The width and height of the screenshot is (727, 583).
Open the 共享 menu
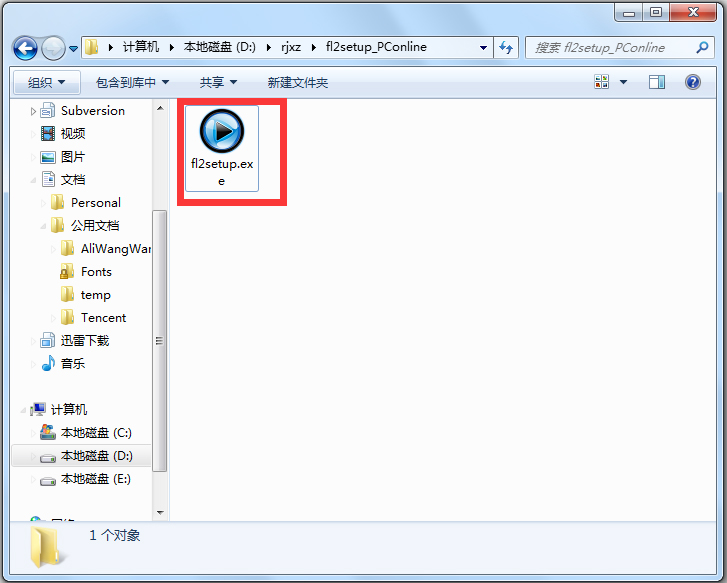218,83
